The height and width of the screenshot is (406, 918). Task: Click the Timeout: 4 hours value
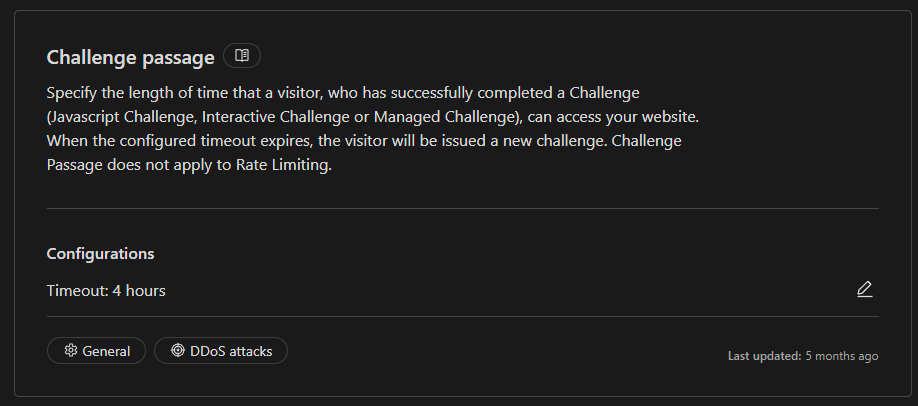point(106,291)
